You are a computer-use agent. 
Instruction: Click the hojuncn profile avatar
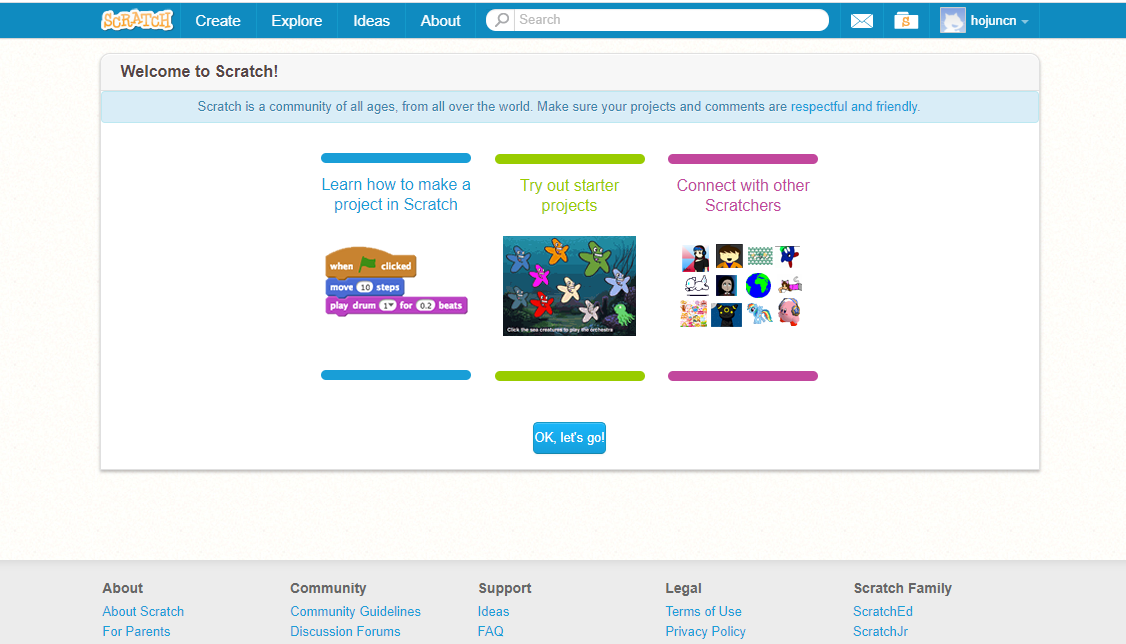pyautogui.click(x=953, y=20)
